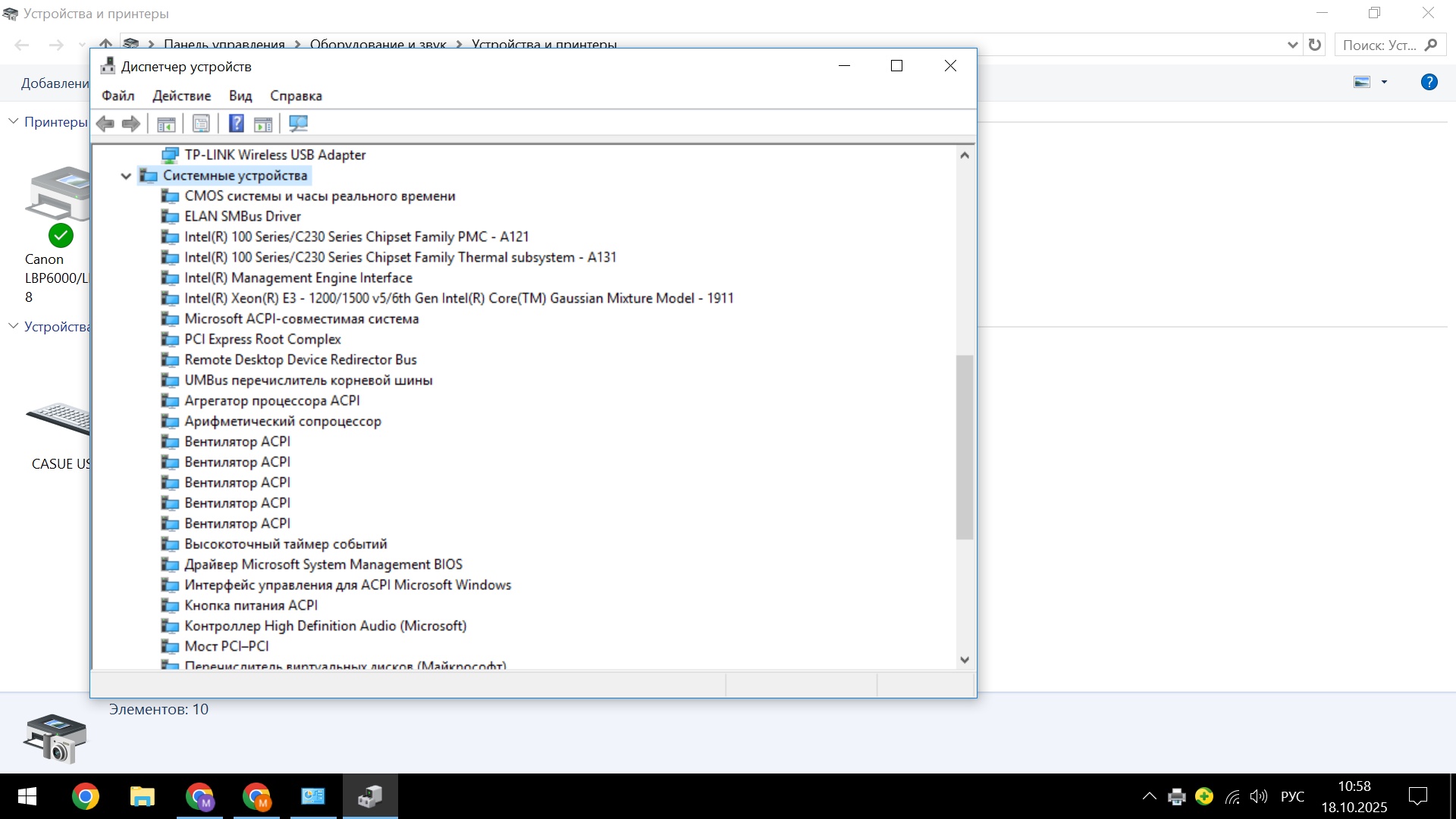The width and height of the screenshot is (1456, 819).
Task: Click the blue Help toolbar icon
Action: (x=237, y=124)
